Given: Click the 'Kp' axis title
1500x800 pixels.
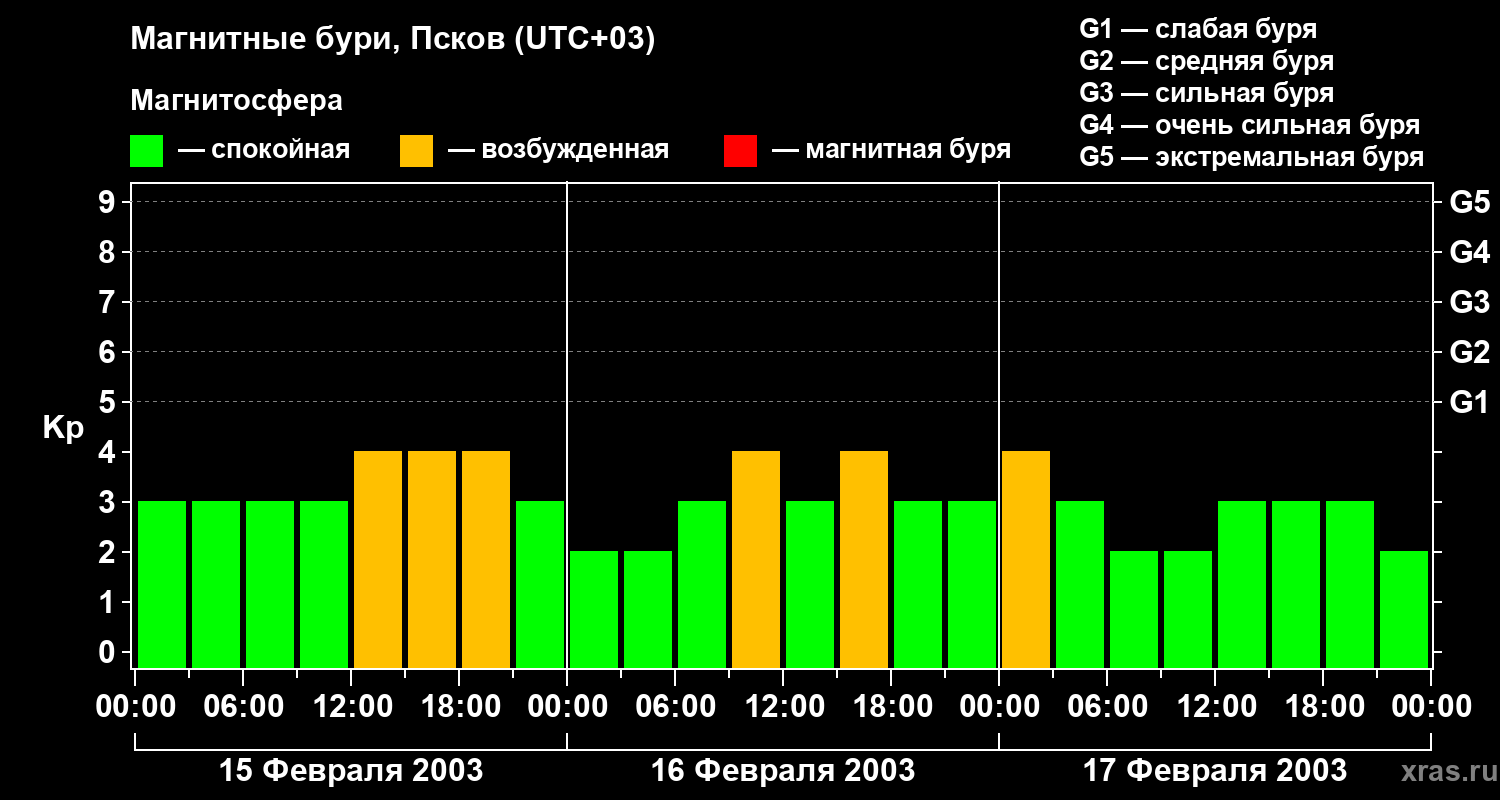Looking at the screenshot, I should click(63, 428).
